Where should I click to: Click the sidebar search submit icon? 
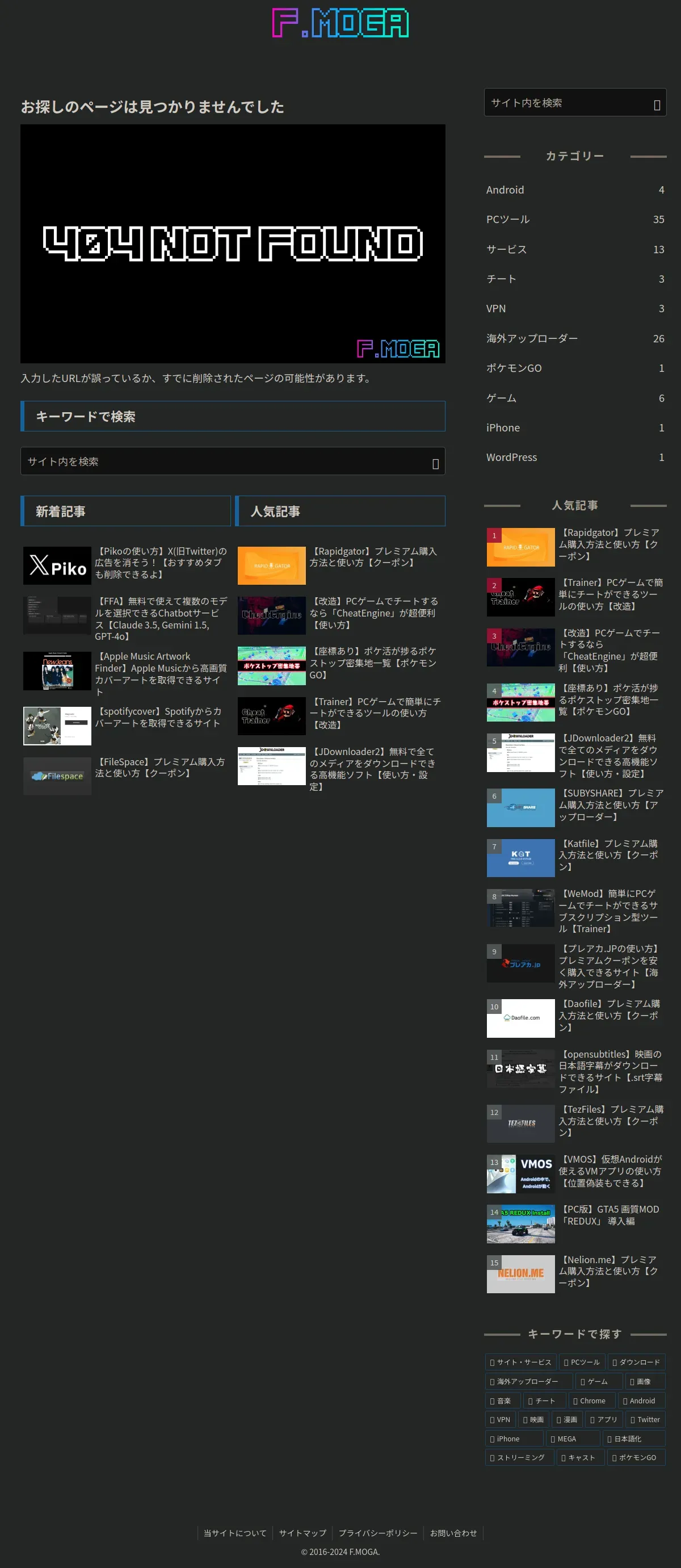657,104
